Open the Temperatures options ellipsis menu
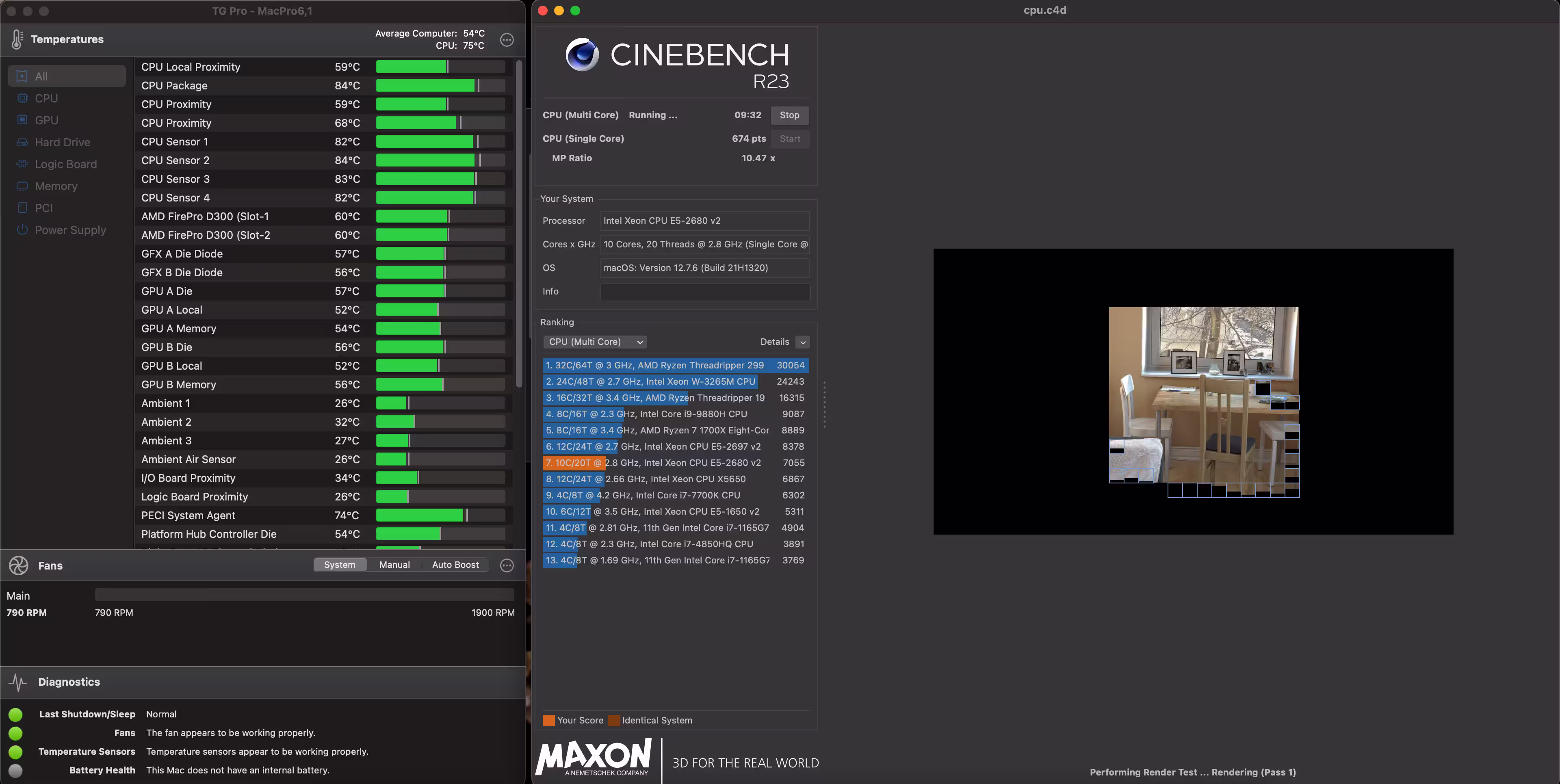Image resolution: width=1560 pixels, height=784 pixels. click(507, 40)
